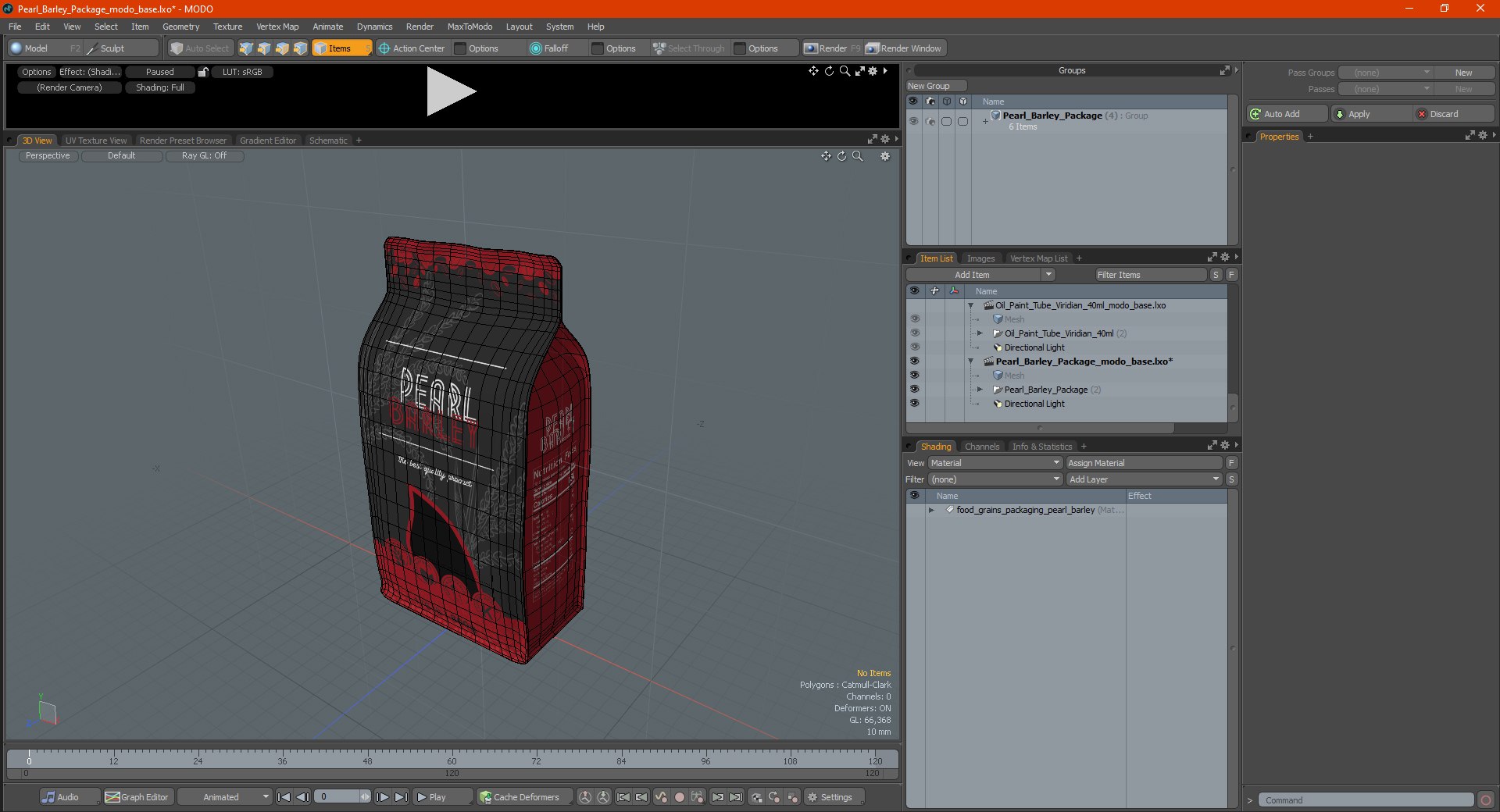Toggle visibility of Pearl_Barley_Package item
This screenshot has height=812, width=1500.
[x=914, y=390]
